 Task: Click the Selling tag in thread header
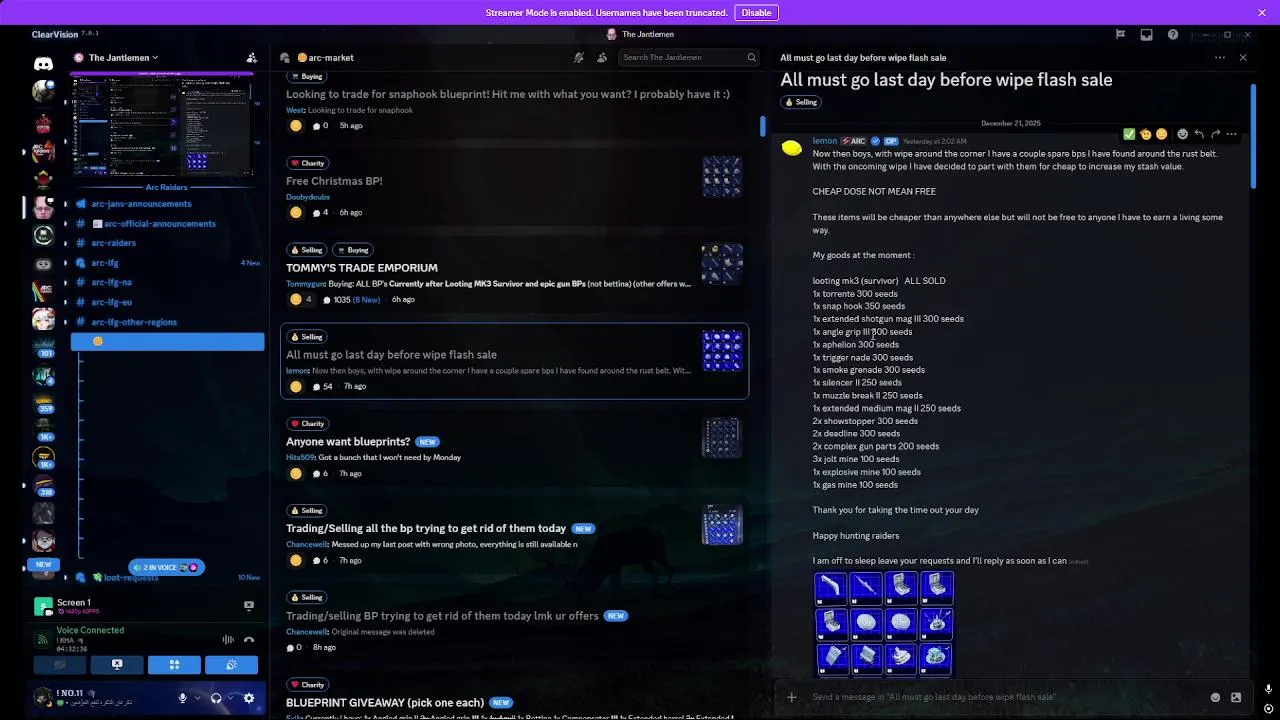coord(801,102)
